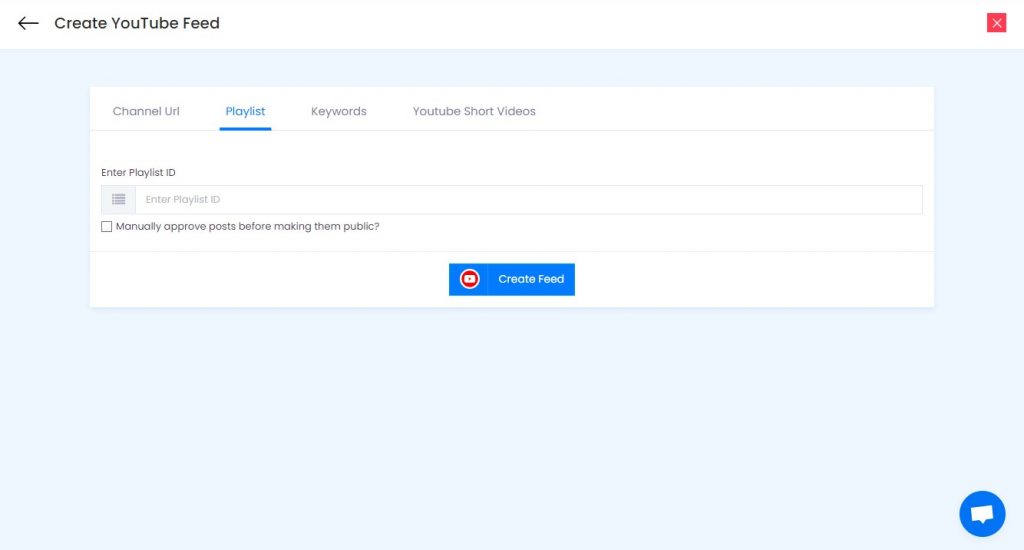This screenshot has width=1024, height=550.
Task: Click the 'Enter Playlist ID' label text
Action: point(138,172)
